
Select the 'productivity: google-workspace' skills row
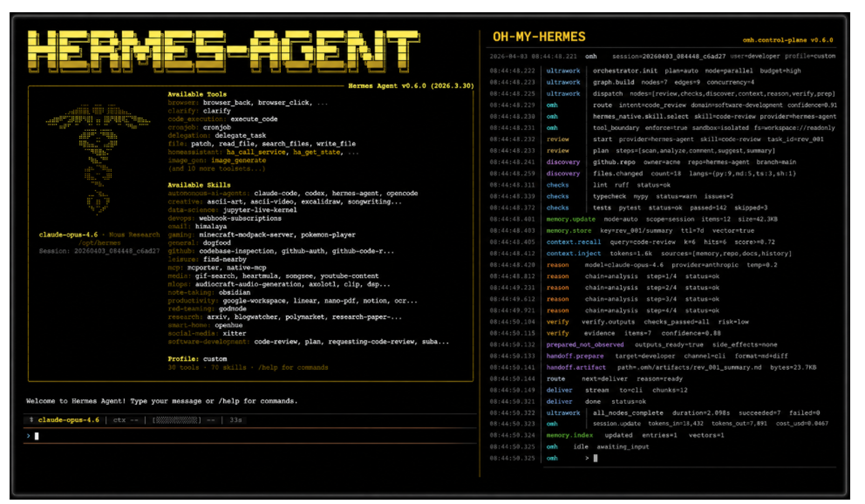pos(292,301)
